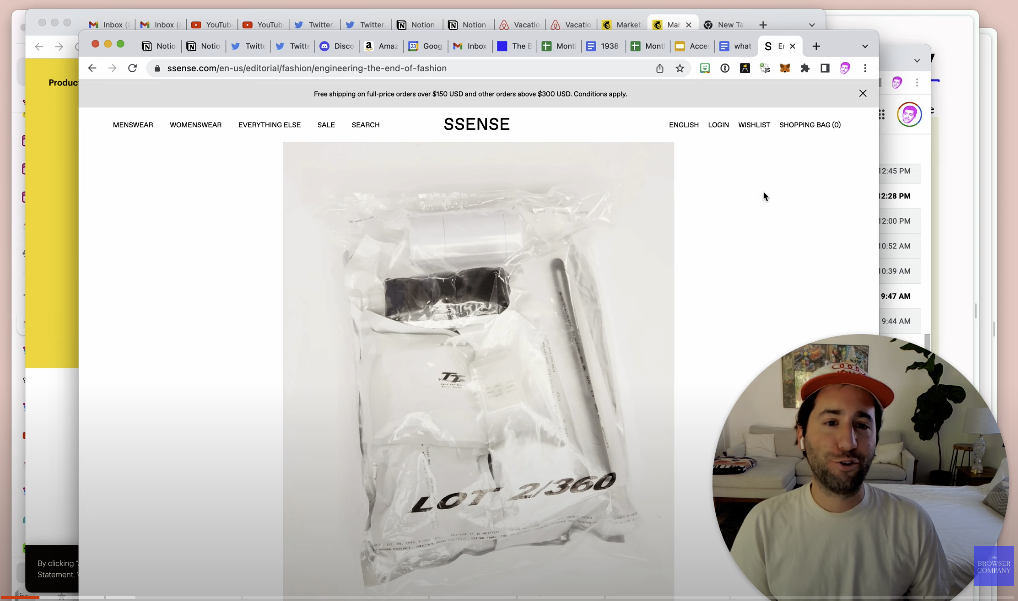Open three-dot menu in the right-side window
Viewport: 1018px width, 601px height.
point(917,82)
